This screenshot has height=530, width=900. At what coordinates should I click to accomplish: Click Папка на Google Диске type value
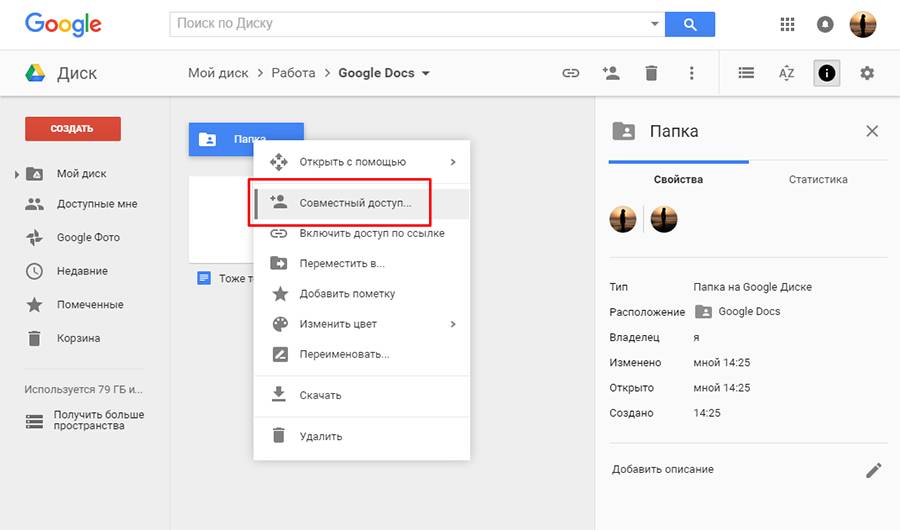(x=752, y=287)
